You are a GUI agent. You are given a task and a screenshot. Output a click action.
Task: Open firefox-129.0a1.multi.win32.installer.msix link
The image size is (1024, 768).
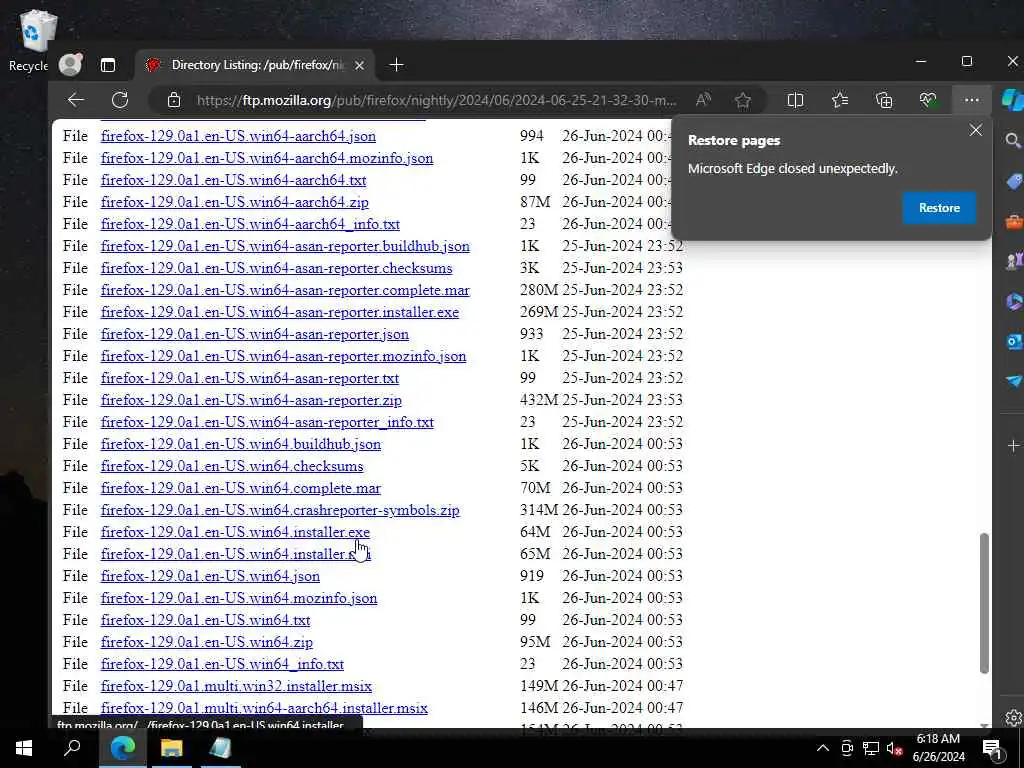(x=236, y=686)
